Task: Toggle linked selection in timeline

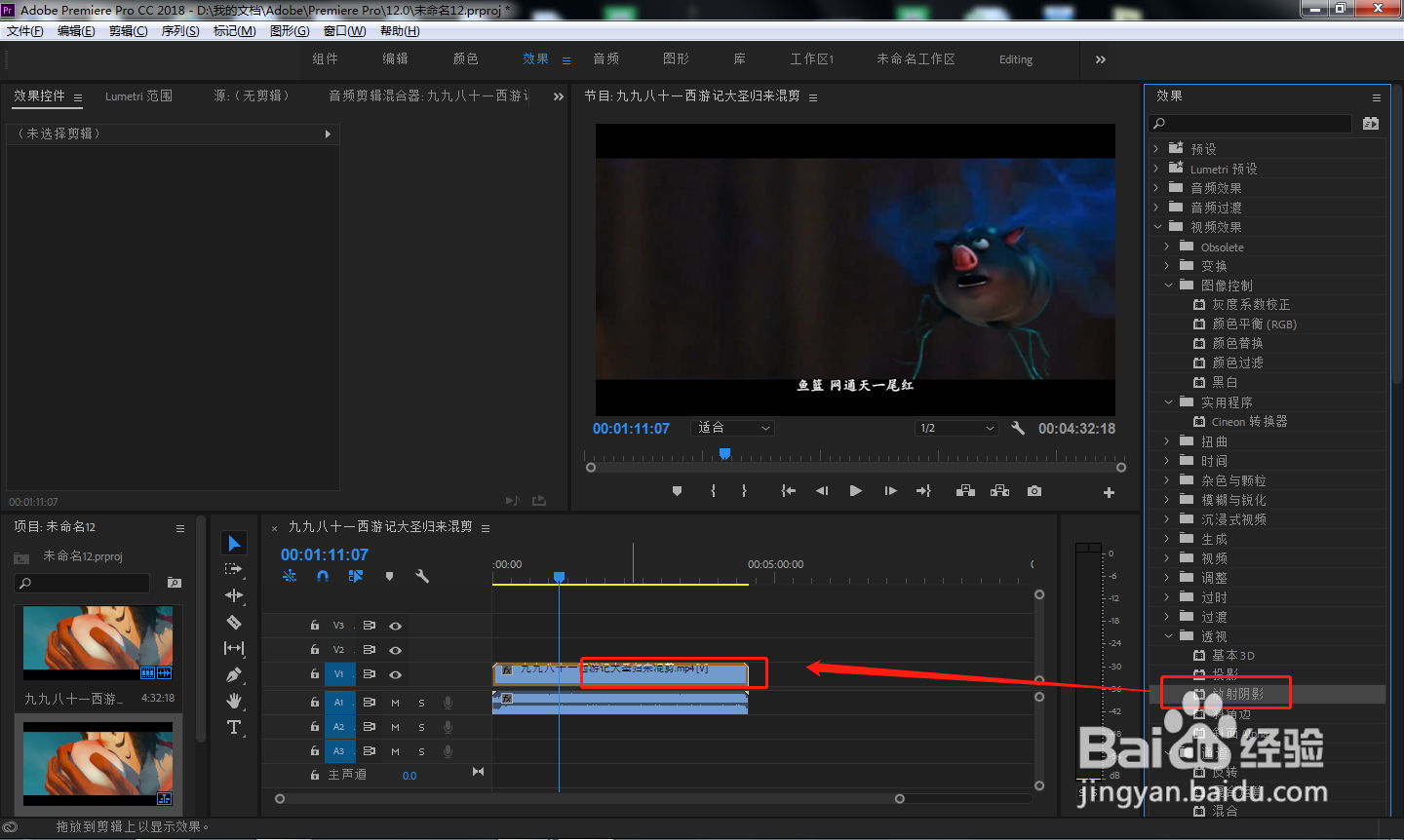Action: point(356,576)
